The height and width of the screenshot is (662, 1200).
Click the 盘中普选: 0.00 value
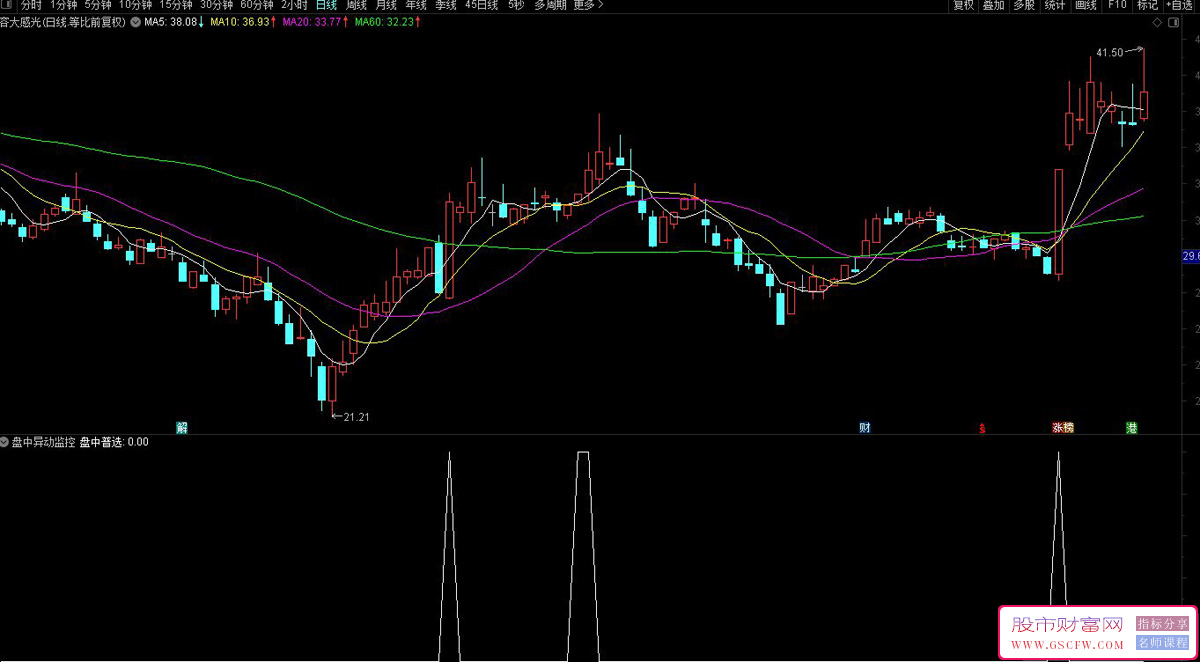click(114, 441)
